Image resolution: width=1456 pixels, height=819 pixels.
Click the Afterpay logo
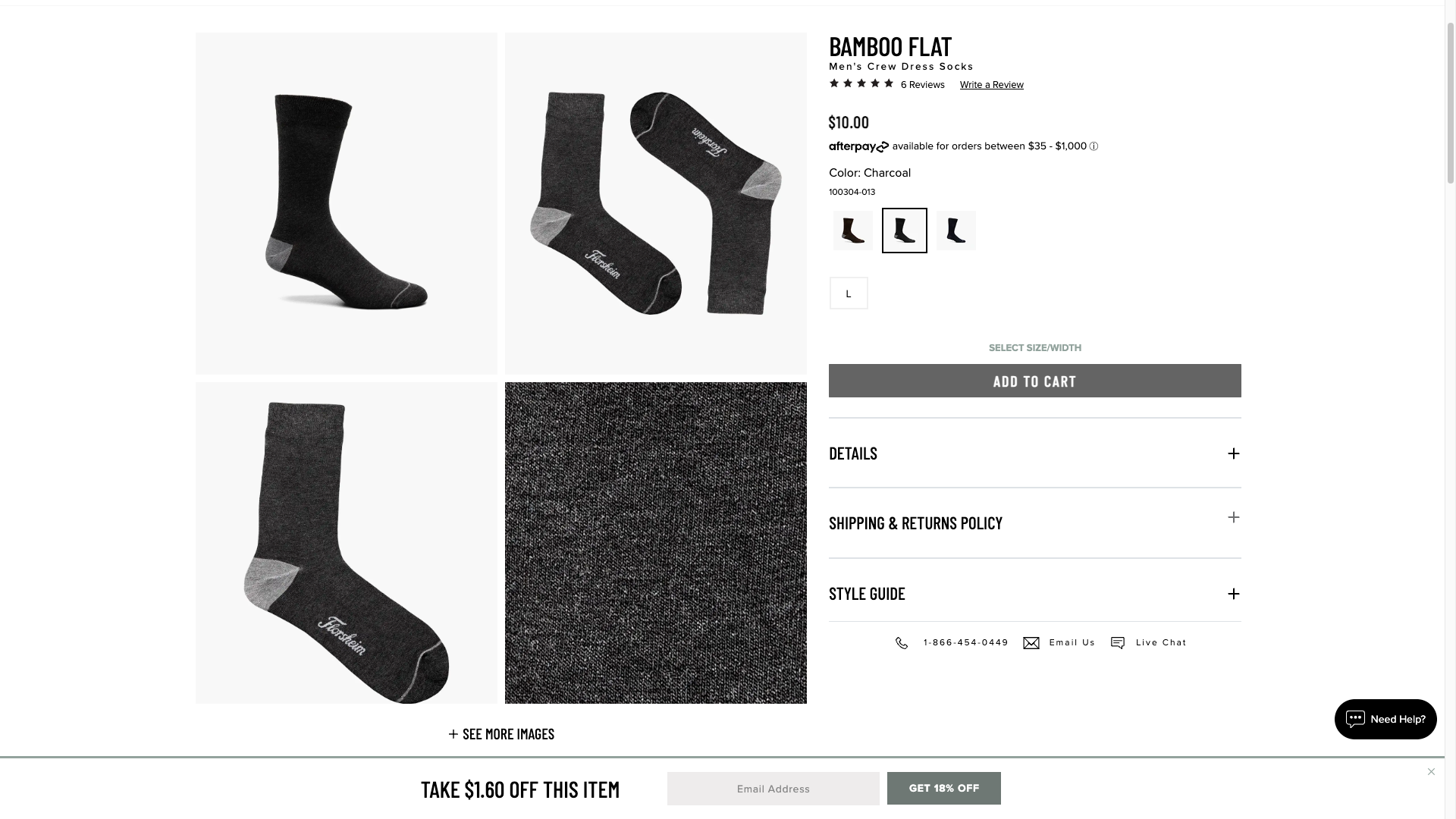tap(858, 146)
